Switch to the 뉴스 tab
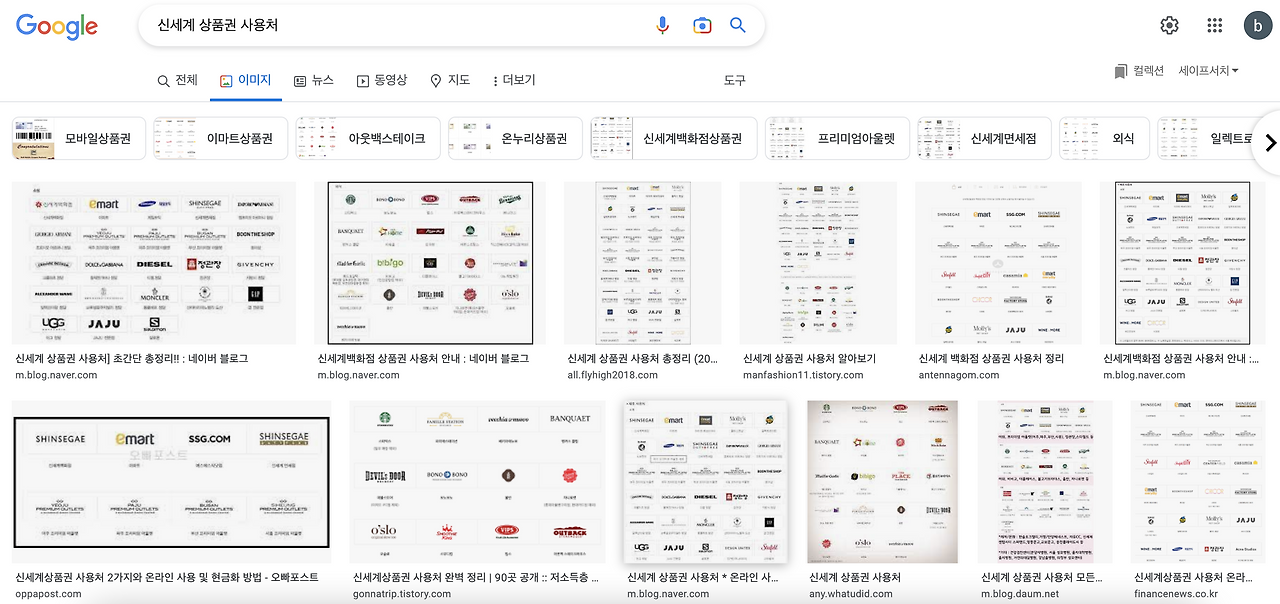The width and height of the screenshot is (1280, 604). pyautogui.click(x=314, y=80)
